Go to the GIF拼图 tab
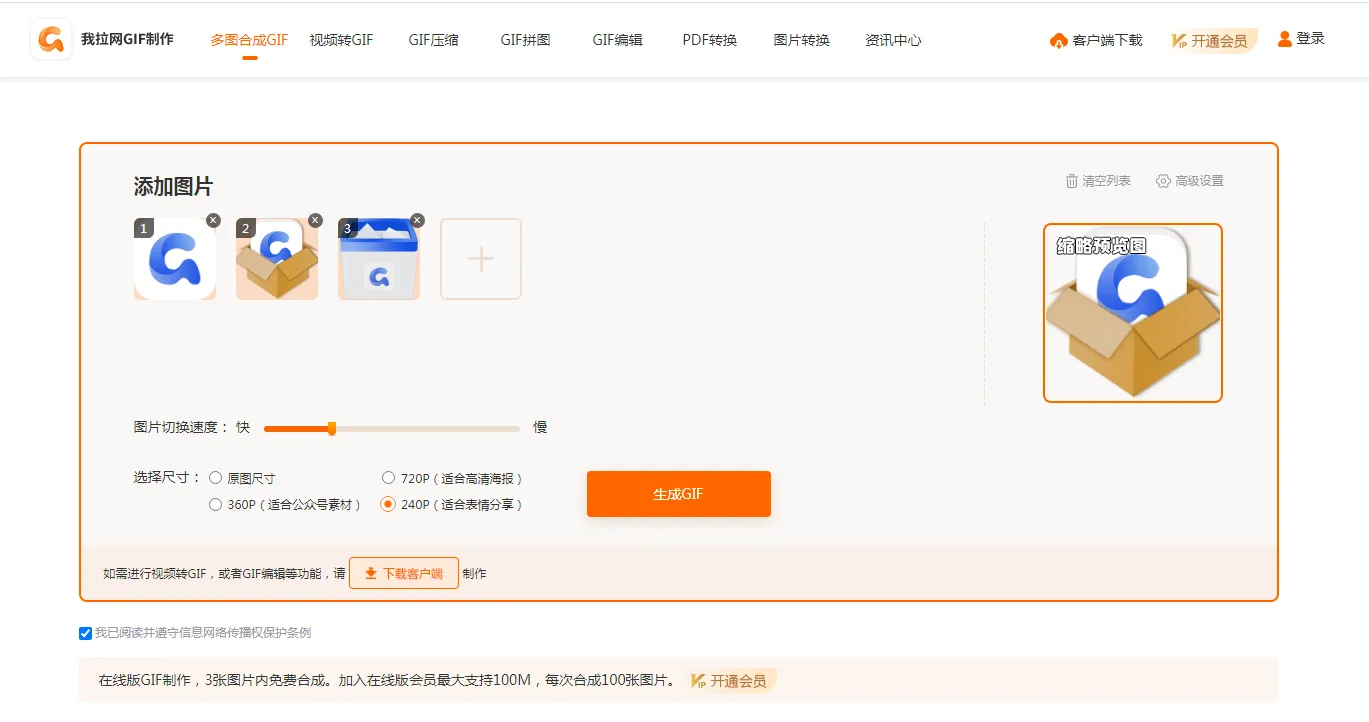The height and width of the screenshot is (722, 1369). click(526, 40)
